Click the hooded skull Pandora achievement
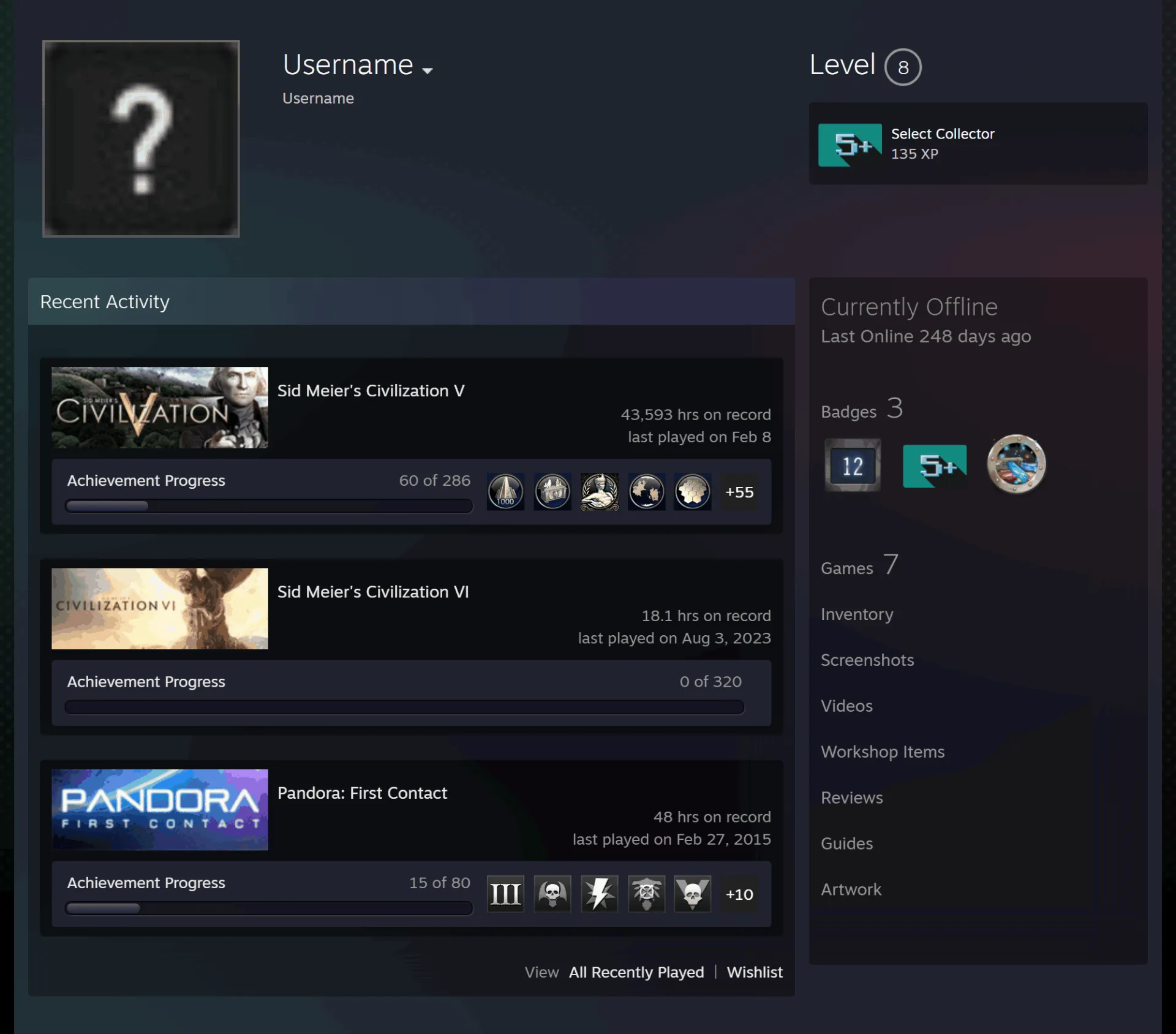This screenshot has width=1176, height=1034. 552,894
